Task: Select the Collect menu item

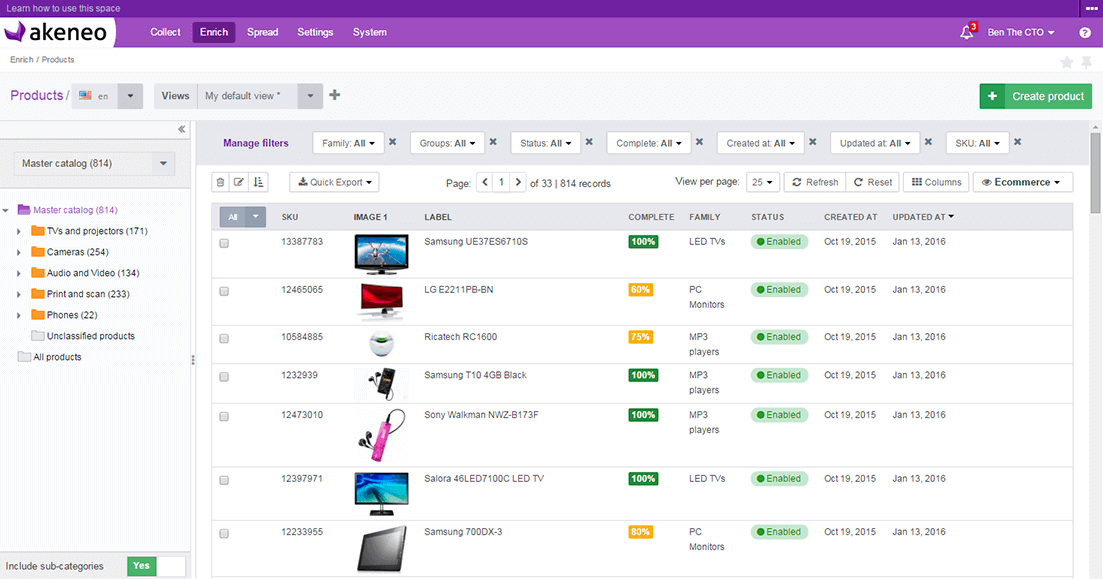Action: tap(164, 31)
